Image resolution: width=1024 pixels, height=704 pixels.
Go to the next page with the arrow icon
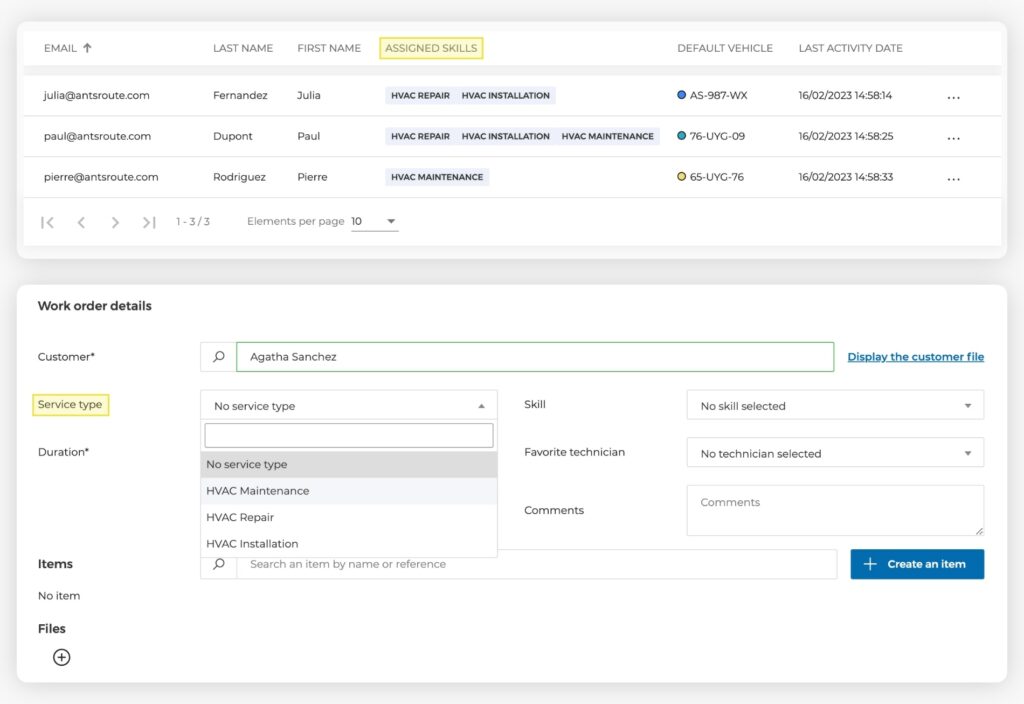115,222
